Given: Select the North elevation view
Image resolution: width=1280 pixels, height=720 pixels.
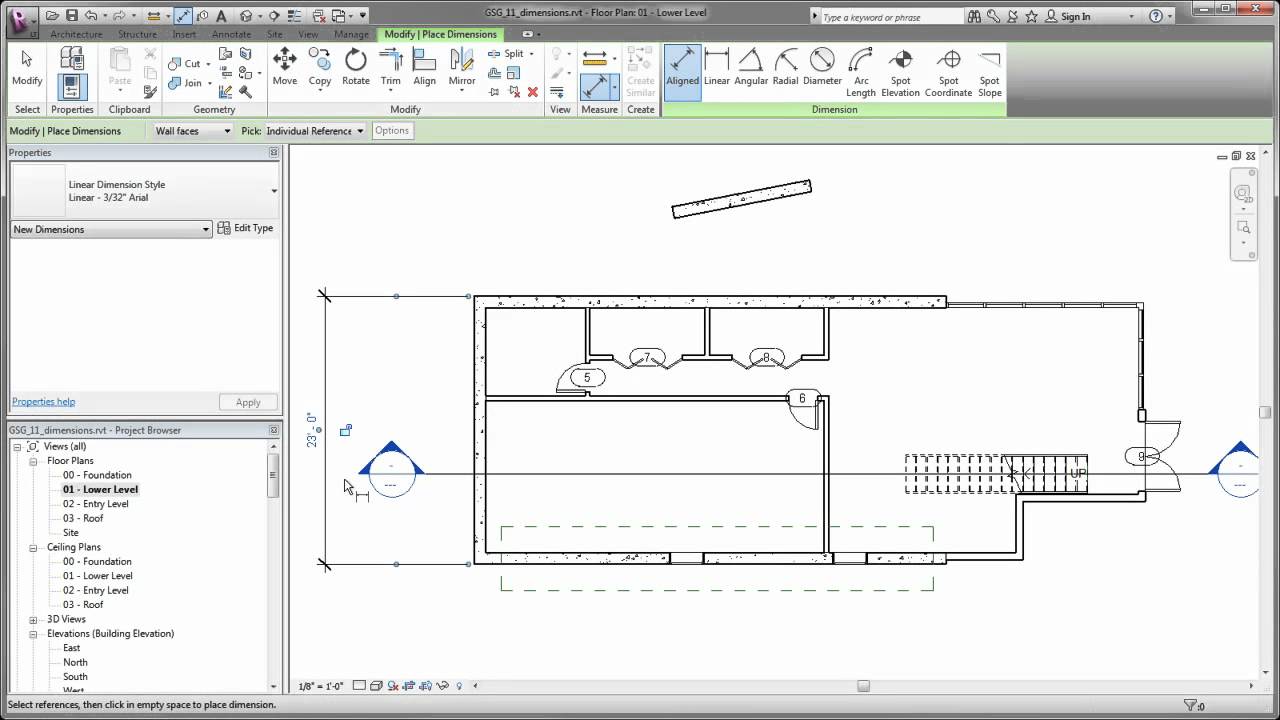Looking at the screenshot, I should coord(75,662).
